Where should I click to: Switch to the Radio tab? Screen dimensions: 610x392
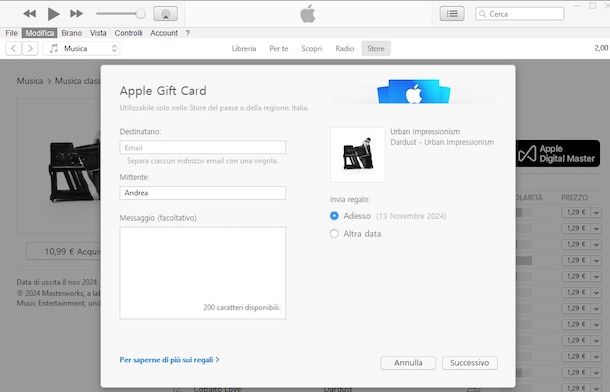pos(345,49)
